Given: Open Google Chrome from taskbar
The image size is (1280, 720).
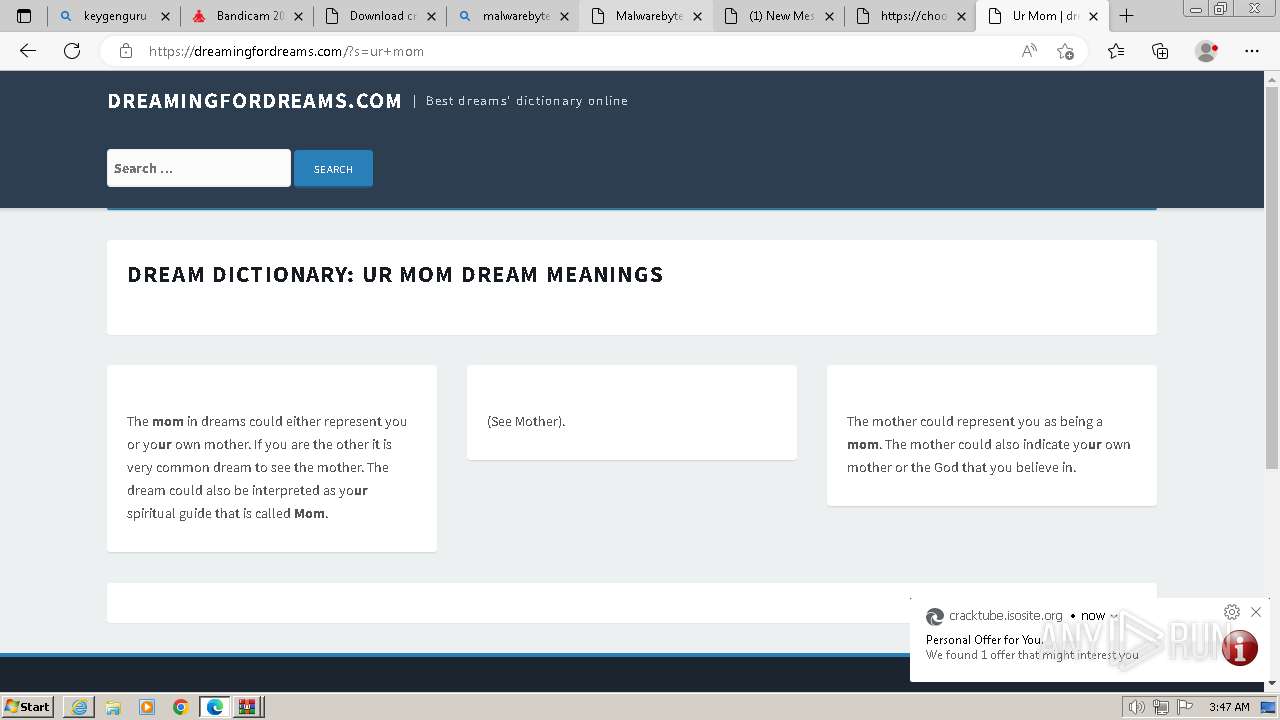Looking at the screenshot, I should [x=181, y=707].
